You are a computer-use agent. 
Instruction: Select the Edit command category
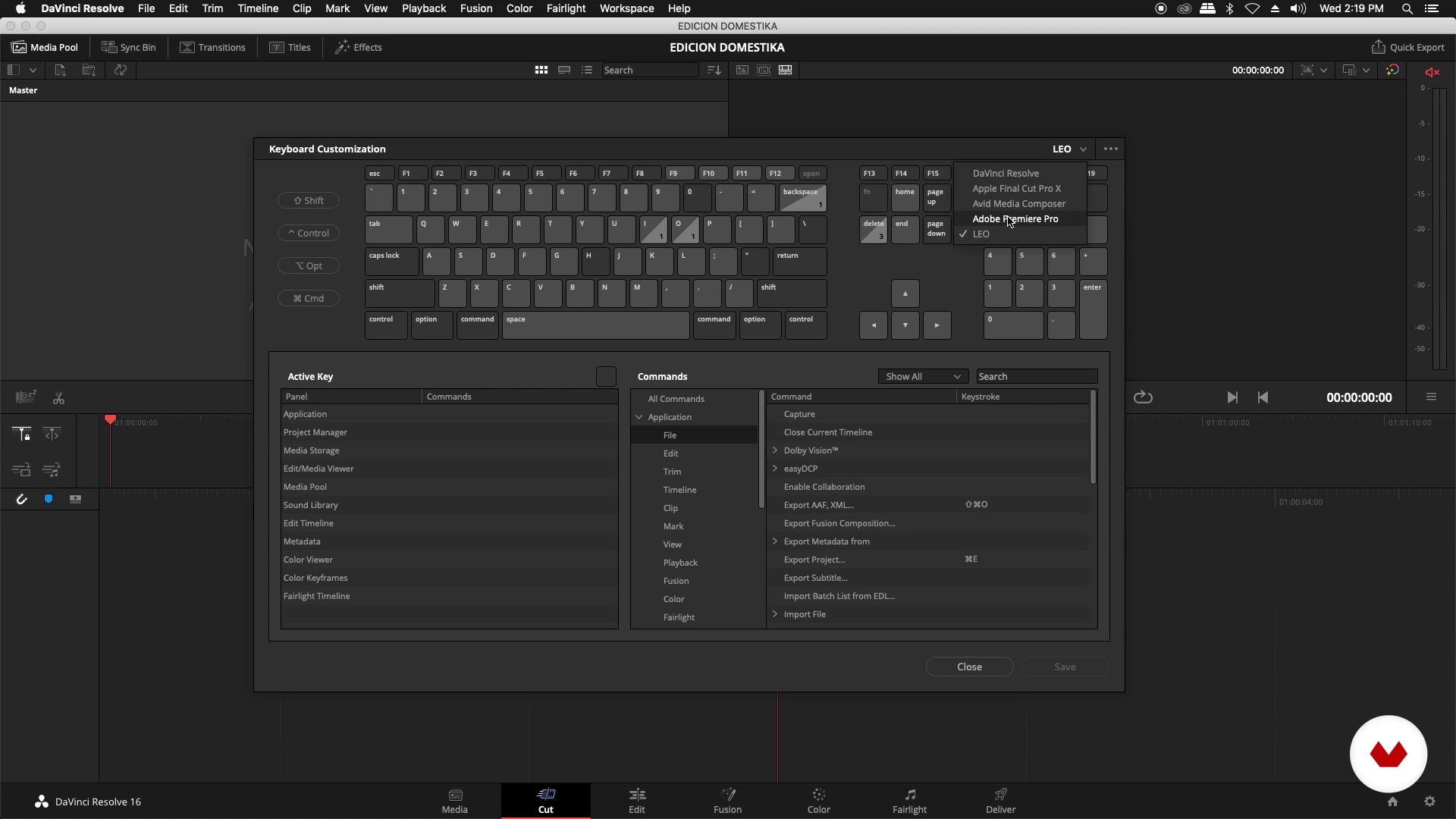[x=670, y=453]
